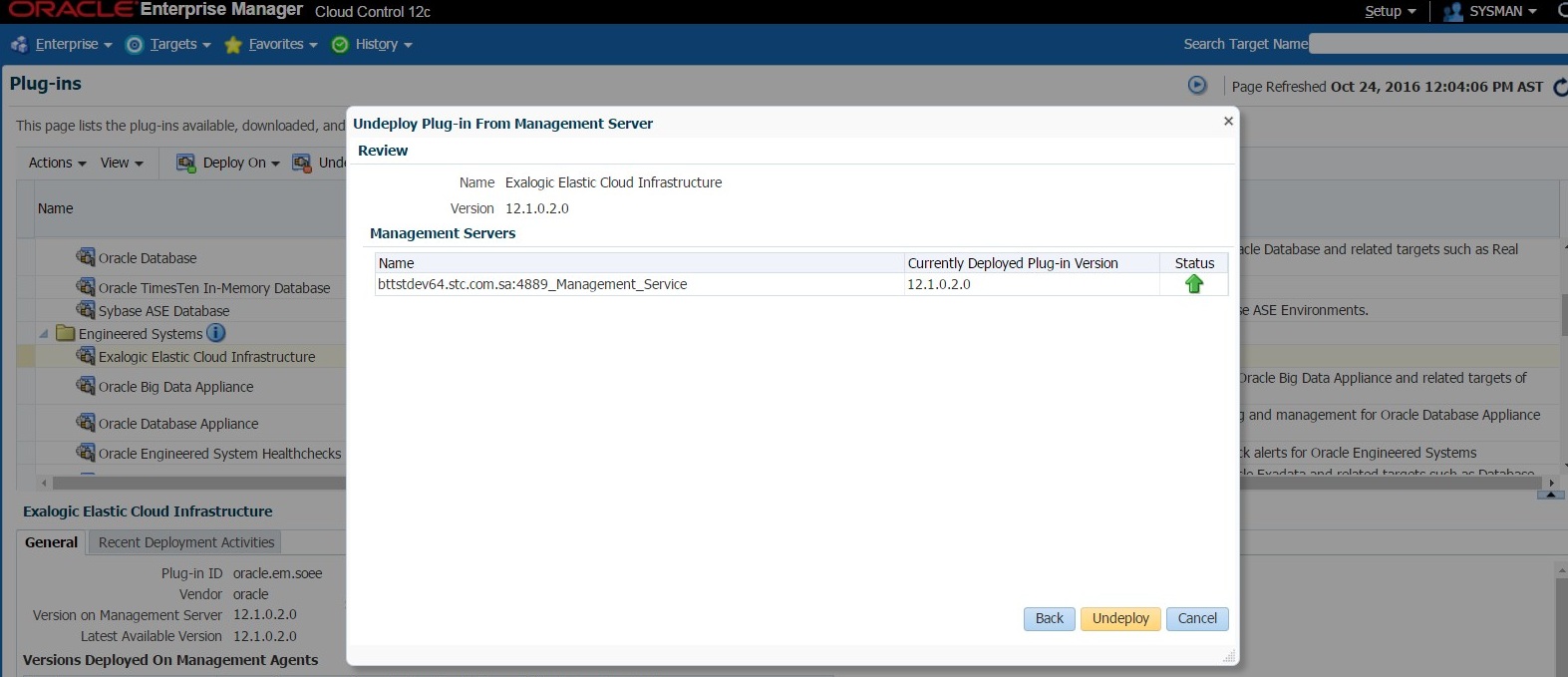This screenshot has height=677, width=1568.
Task: Collapse the Engineered Systems folder
Action: coord(43,334)
